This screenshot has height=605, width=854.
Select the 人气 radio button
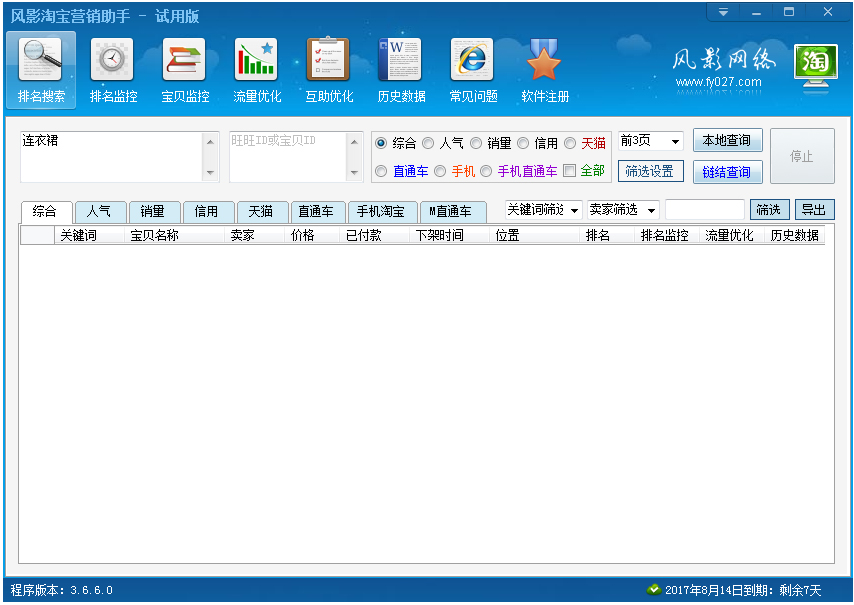pyautogui.click(x=428, y=143)
